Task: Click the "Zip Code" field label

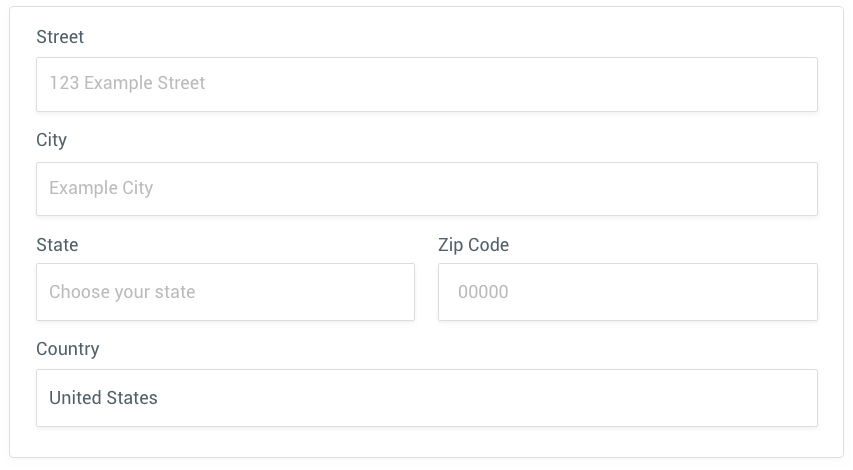Action: tap(473, 245)
